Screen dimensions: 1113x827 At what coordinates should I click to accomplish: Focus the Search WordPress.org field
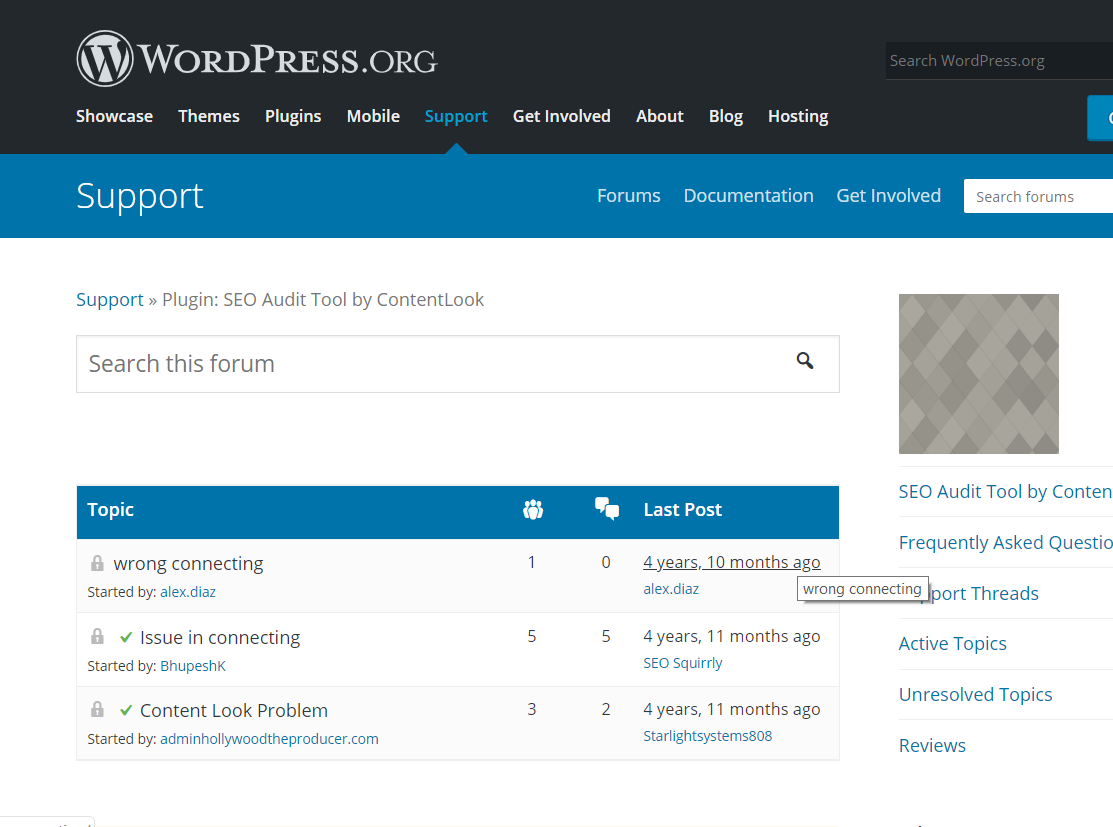click(999, 61)
